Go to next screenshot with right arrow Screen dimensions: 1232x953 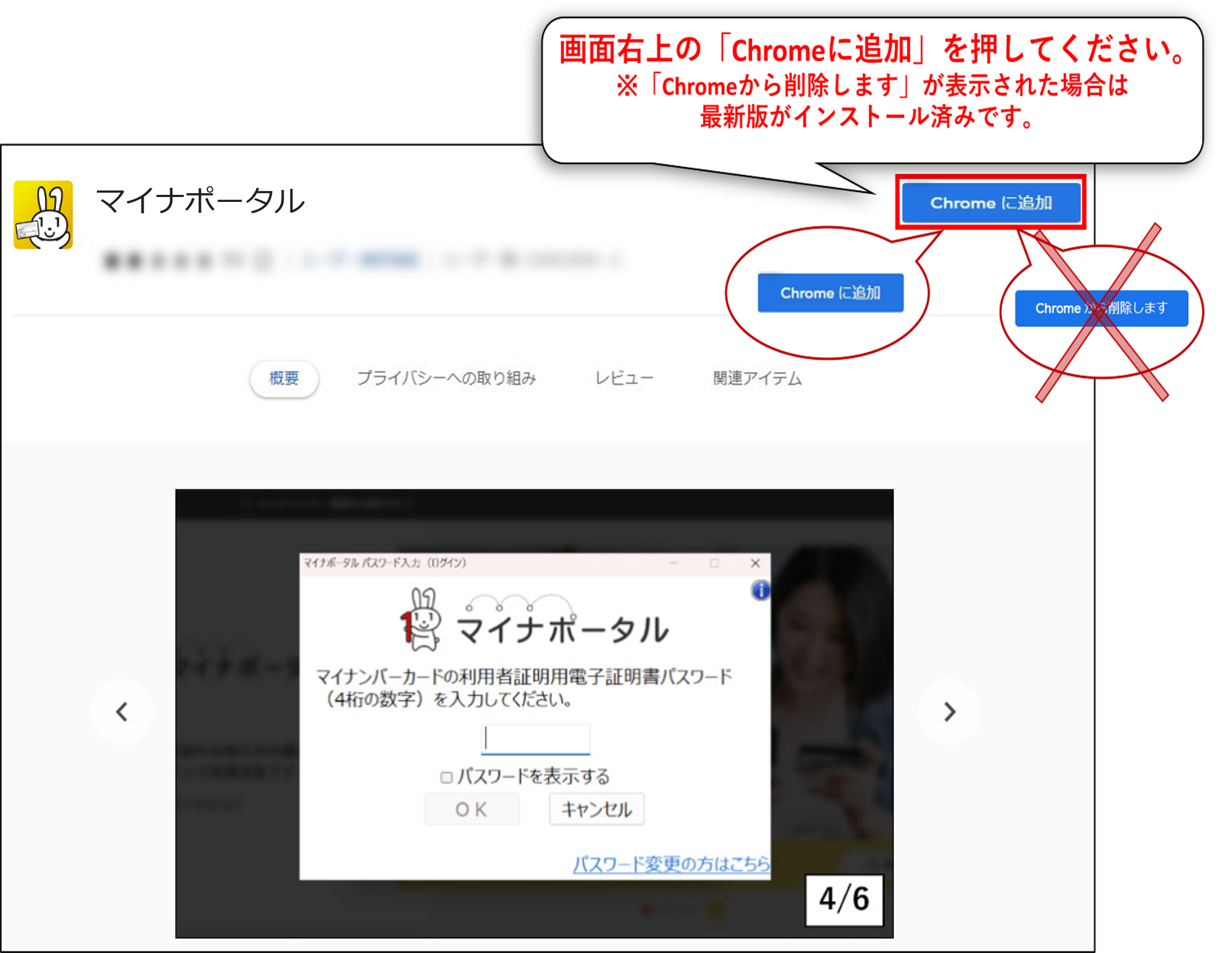950,711
